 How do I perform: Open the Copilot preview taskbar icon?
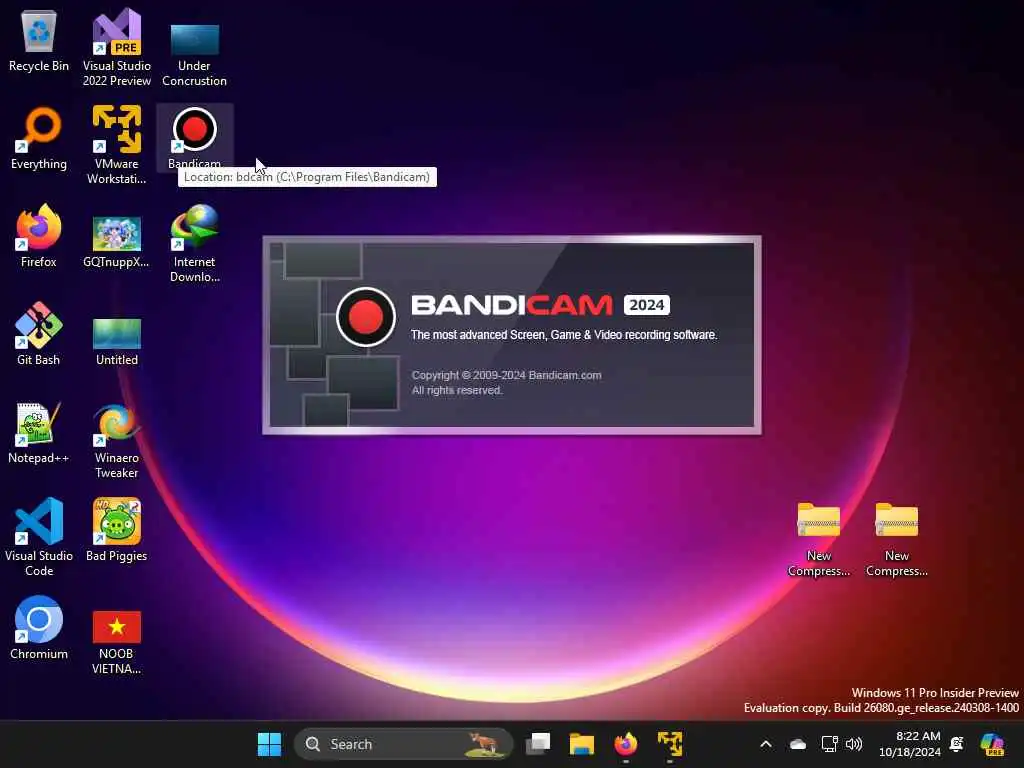click(x=992, y=744)
